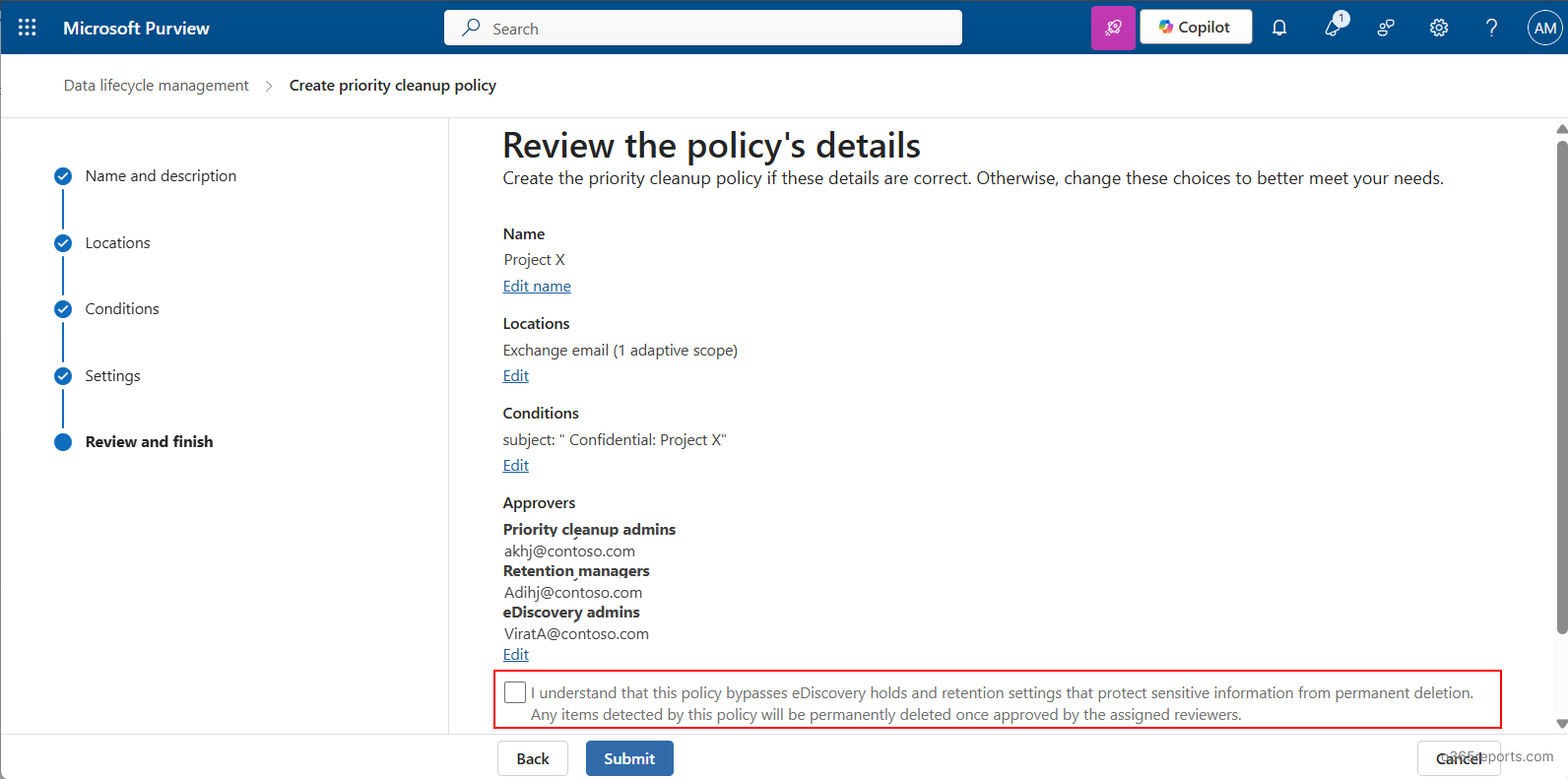Click the search magnifier icon
Screen dimensions: 1568x779
point(472,28)
